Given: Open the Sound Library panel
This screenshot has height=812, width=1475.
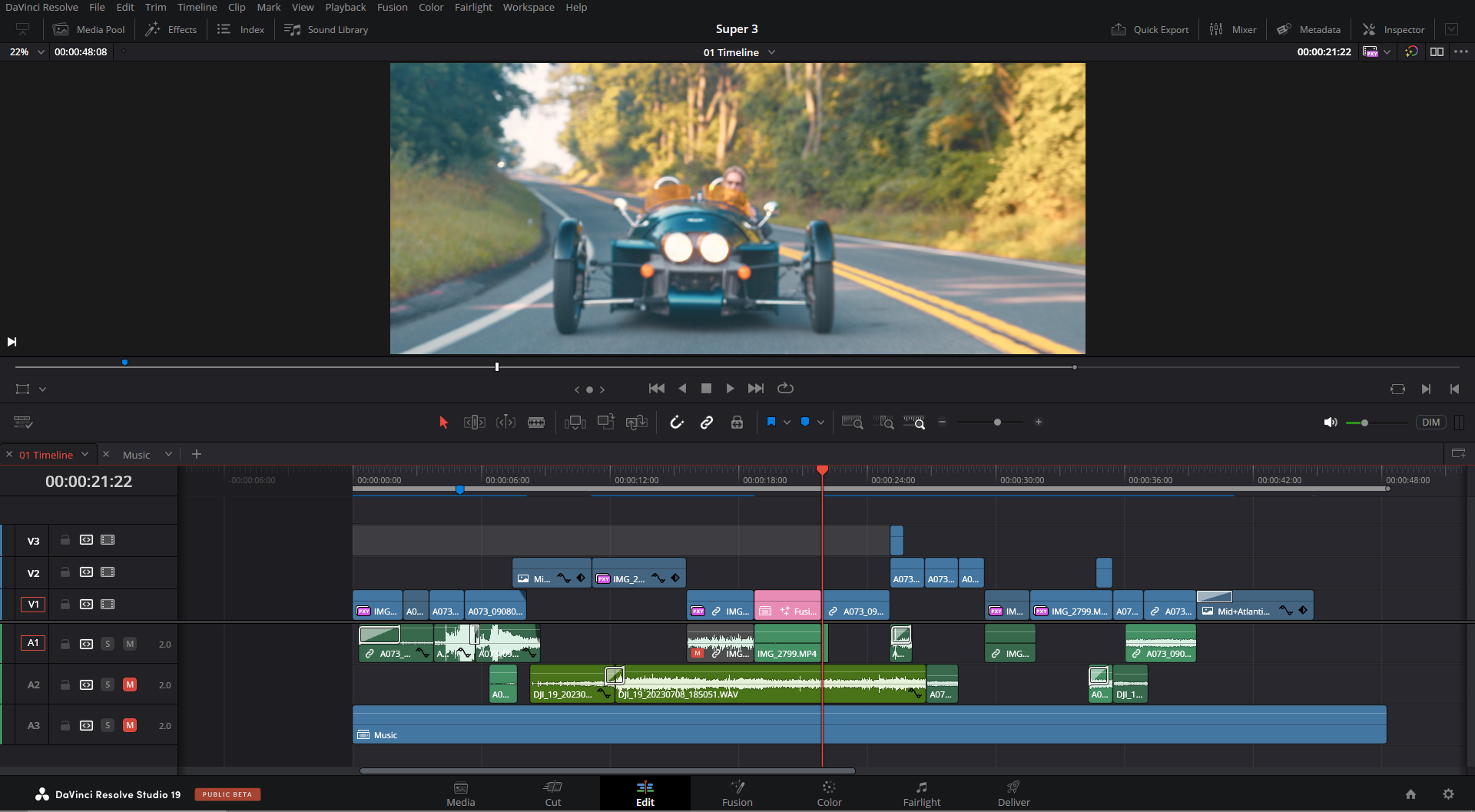Looking at the screenshot, I should [326, 29].
